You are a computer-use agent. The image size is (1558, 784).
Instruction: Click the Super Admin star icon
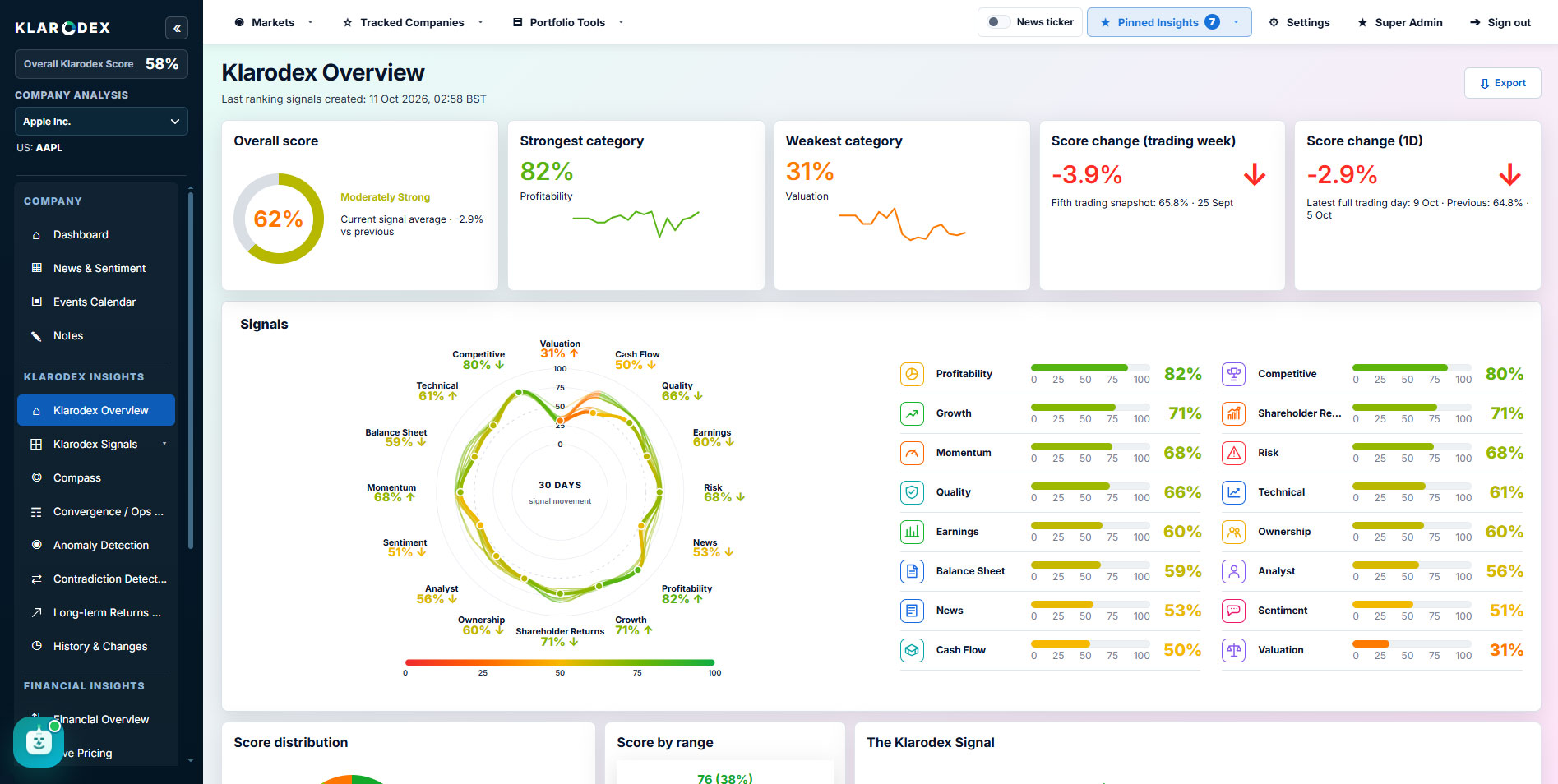click(x=1362, y=22)
